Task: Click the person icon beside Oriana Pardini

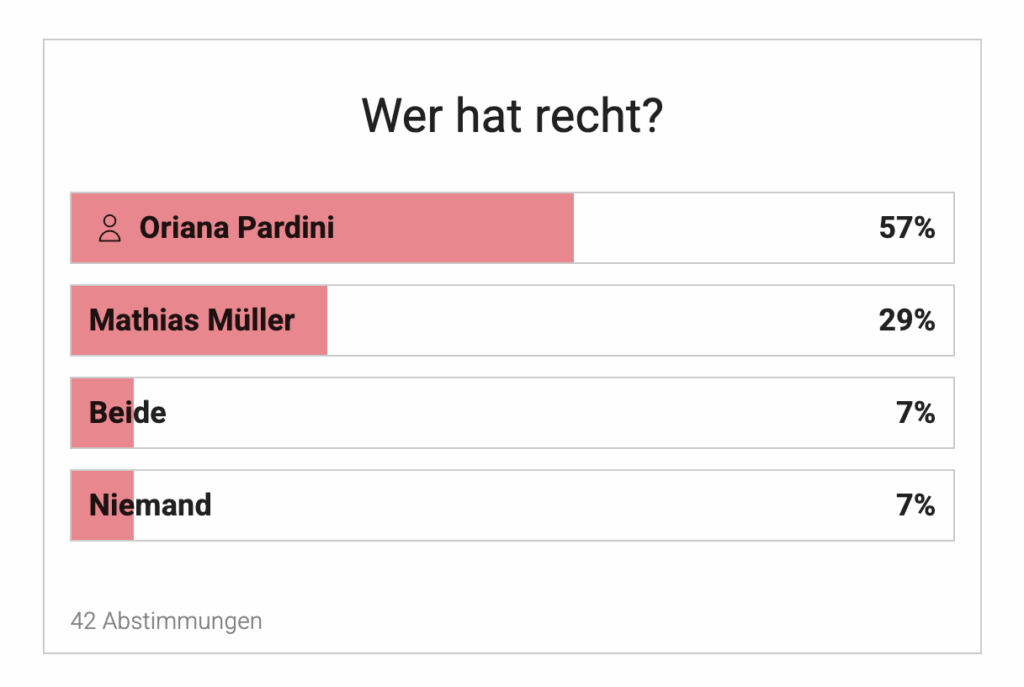Action: pyautogui.click(x=110, y=229)
